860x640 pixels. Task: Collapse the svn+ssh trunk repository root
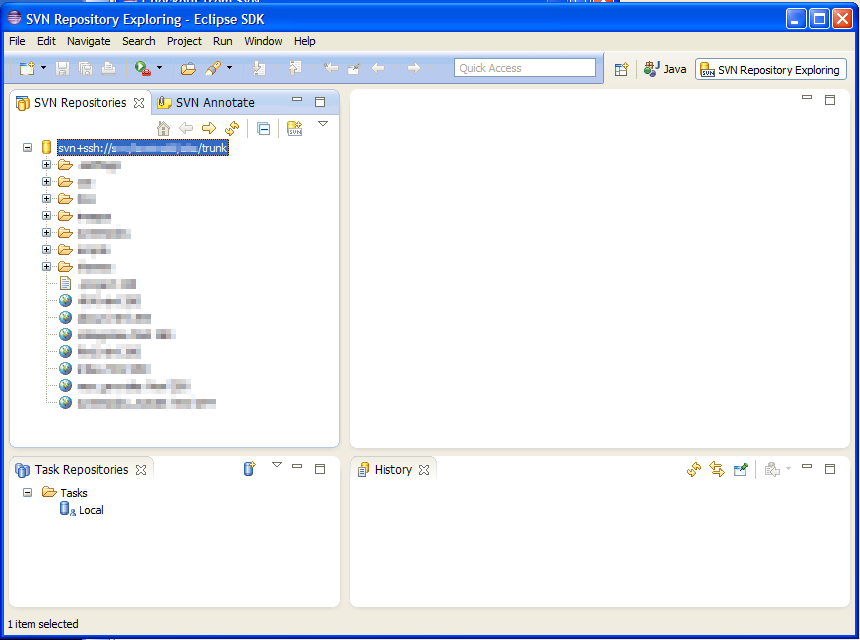[x=27, y=147]
